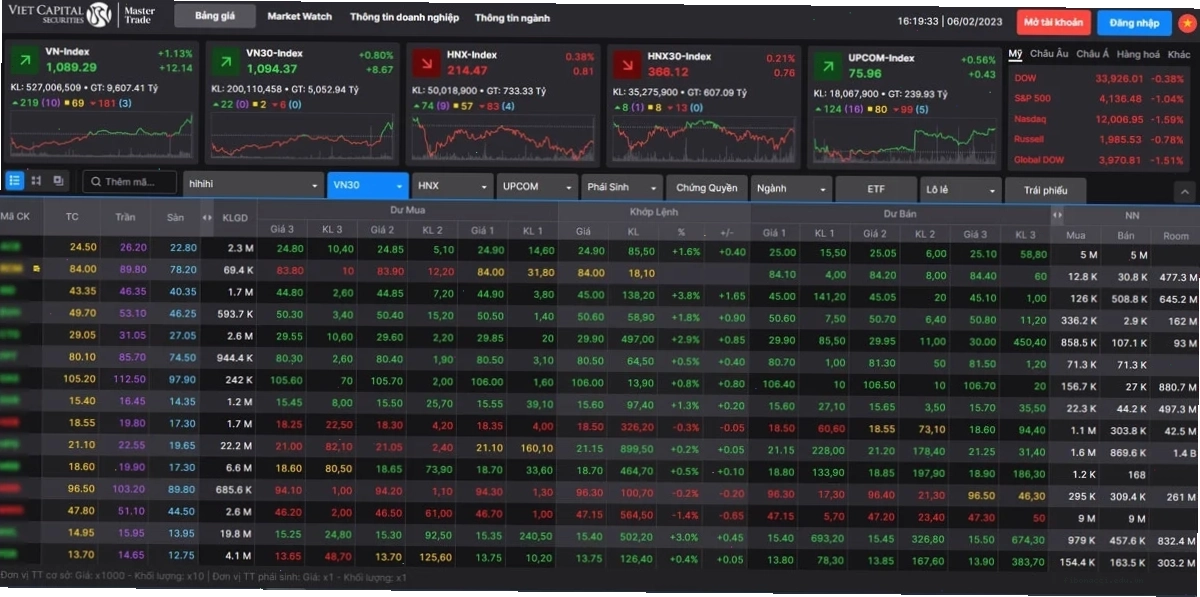Screen dimensions: 1200x597
Task: Expand columns using arrows beside KLGD header
Action: [207, 217]
